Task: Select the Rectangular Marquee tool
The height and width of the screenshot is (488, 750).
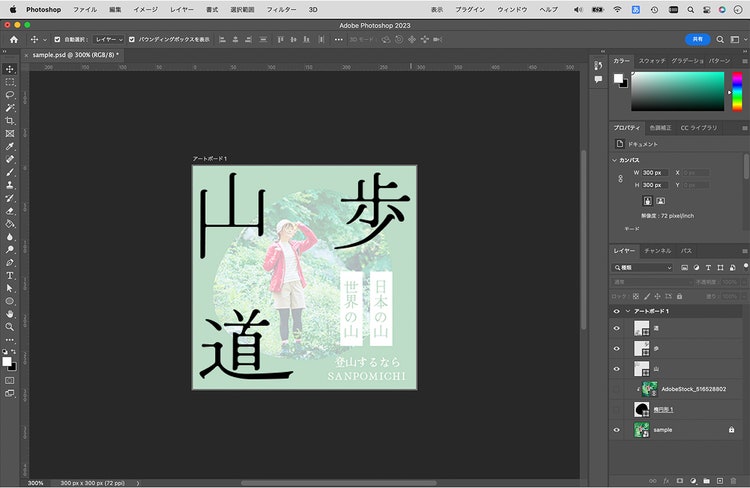Action: coord(10,82)
